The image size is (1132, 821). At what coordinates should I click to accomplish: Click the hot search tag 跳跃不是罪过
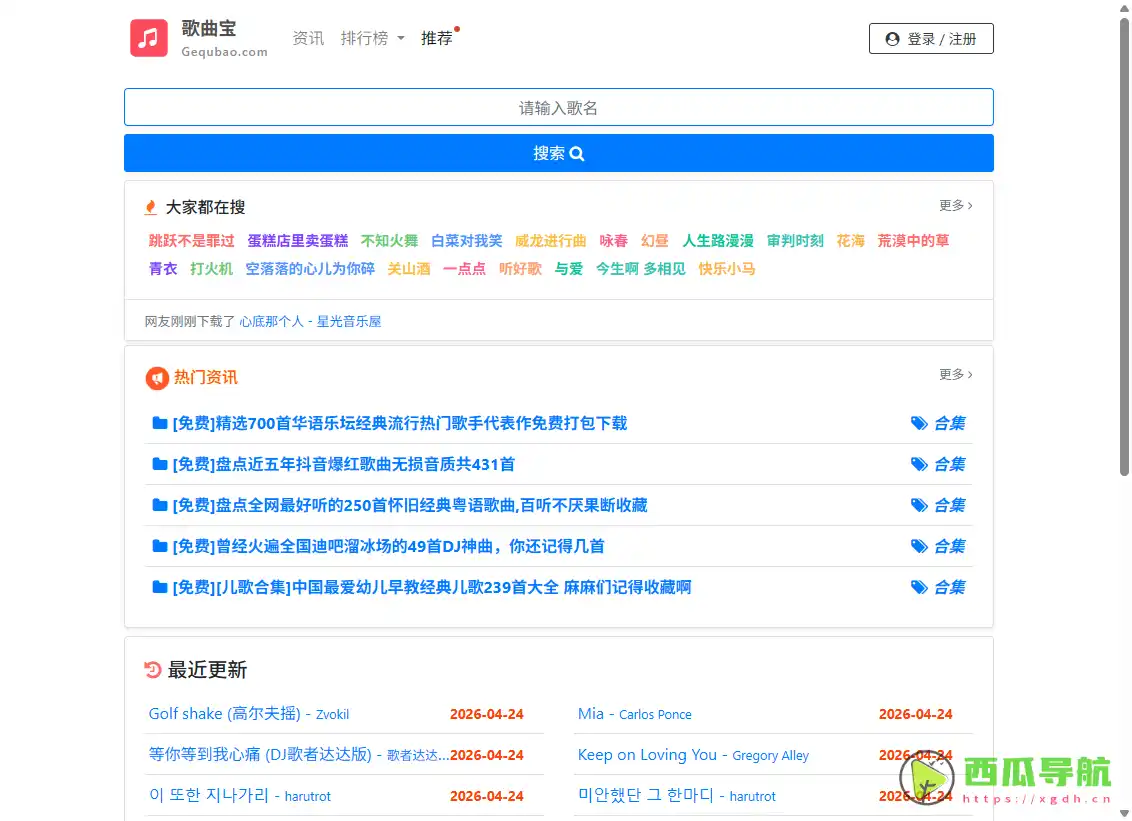191,241
